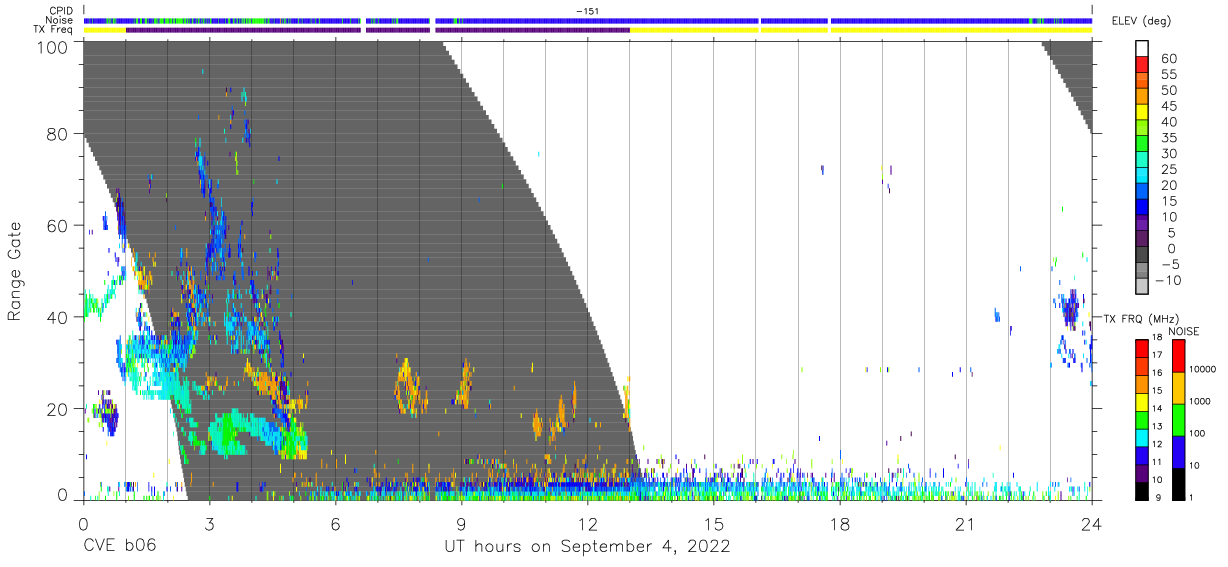Click the "9" tick on UT hours axis
Image resolution: width=1228 pixels, height=567 pixels.
point(461,524)
